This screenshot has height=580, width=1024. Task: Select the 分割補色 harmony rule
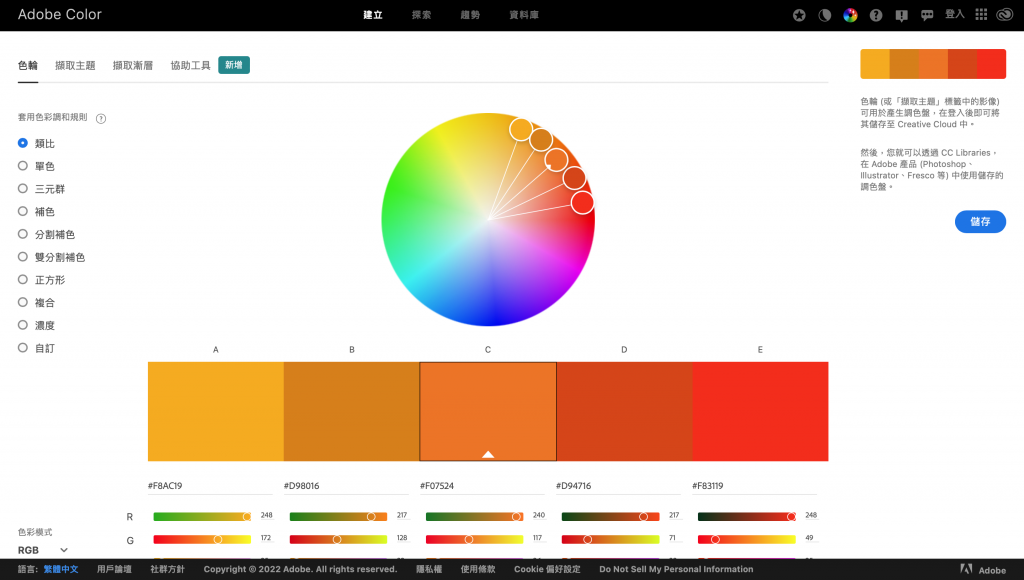pyautogui.click(x=46, y=234)
